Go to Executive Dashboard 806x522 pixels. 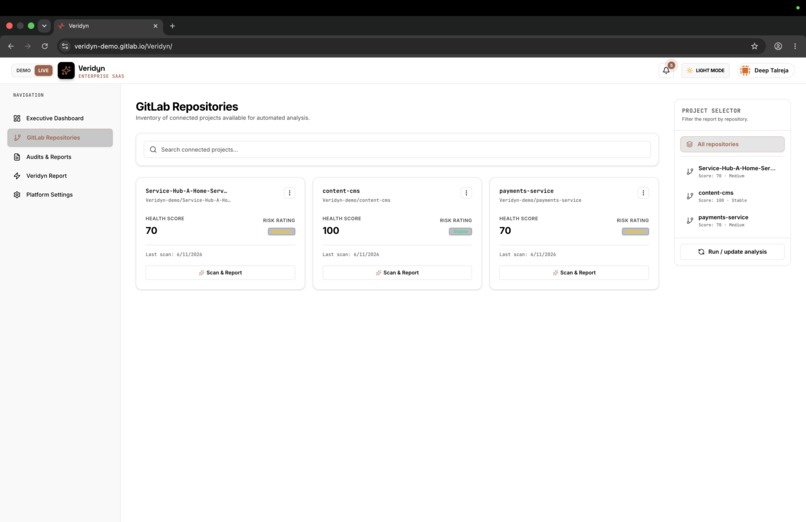(x=61, y=118)
